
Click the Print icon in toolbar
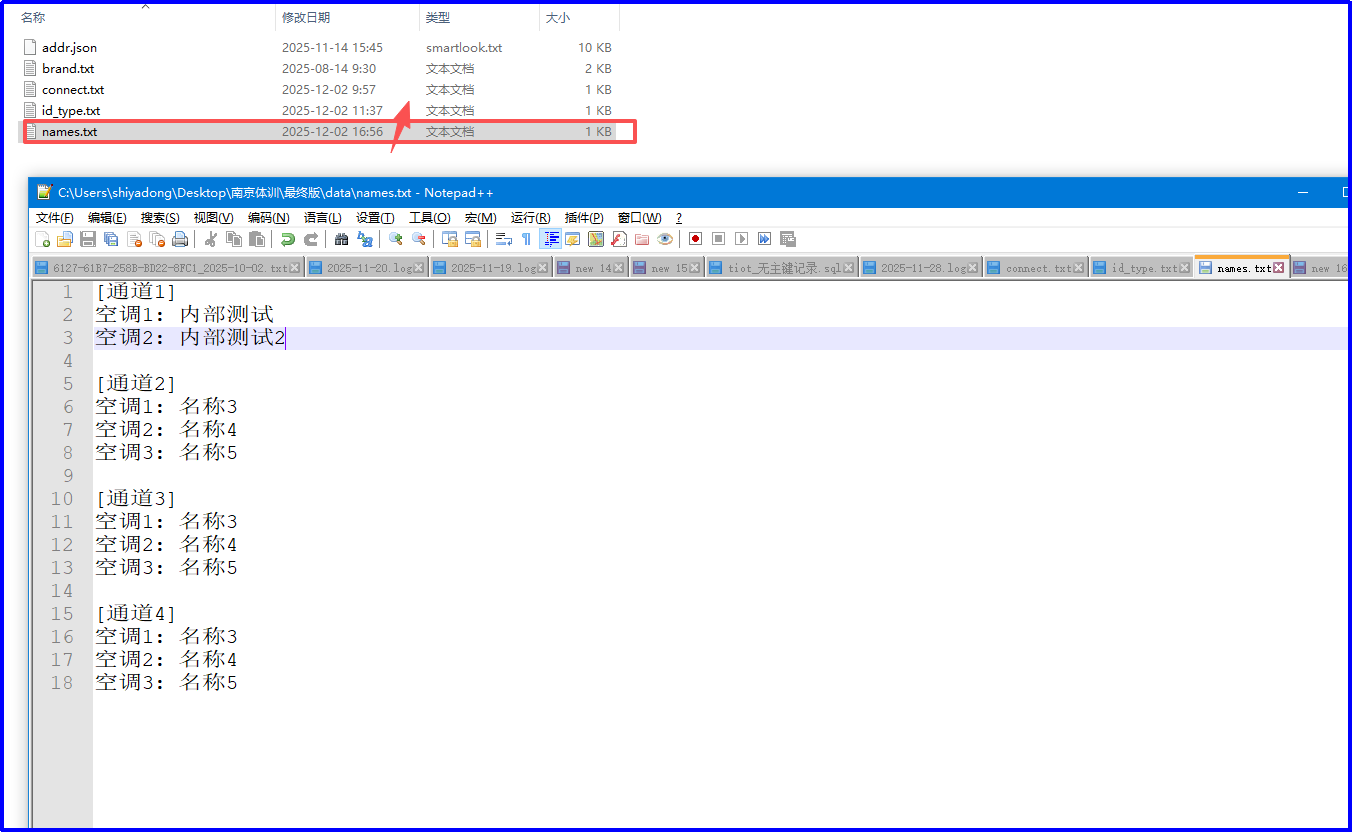click(180, 239)
